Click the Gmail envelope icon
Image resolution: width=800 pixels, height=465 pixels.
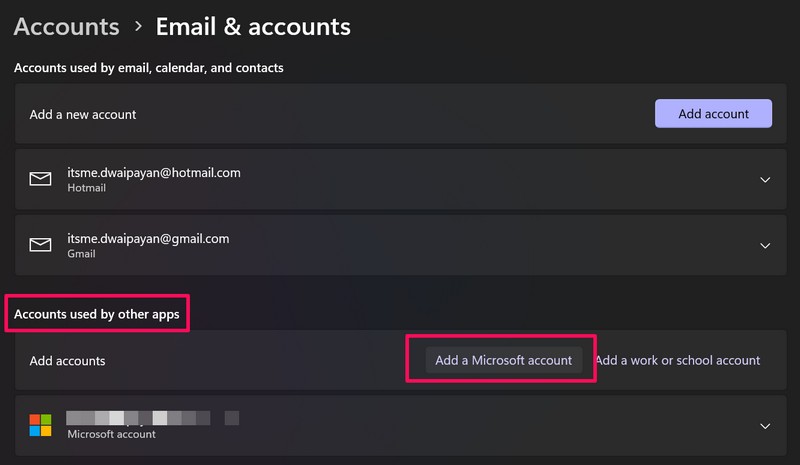pos(40,246)
